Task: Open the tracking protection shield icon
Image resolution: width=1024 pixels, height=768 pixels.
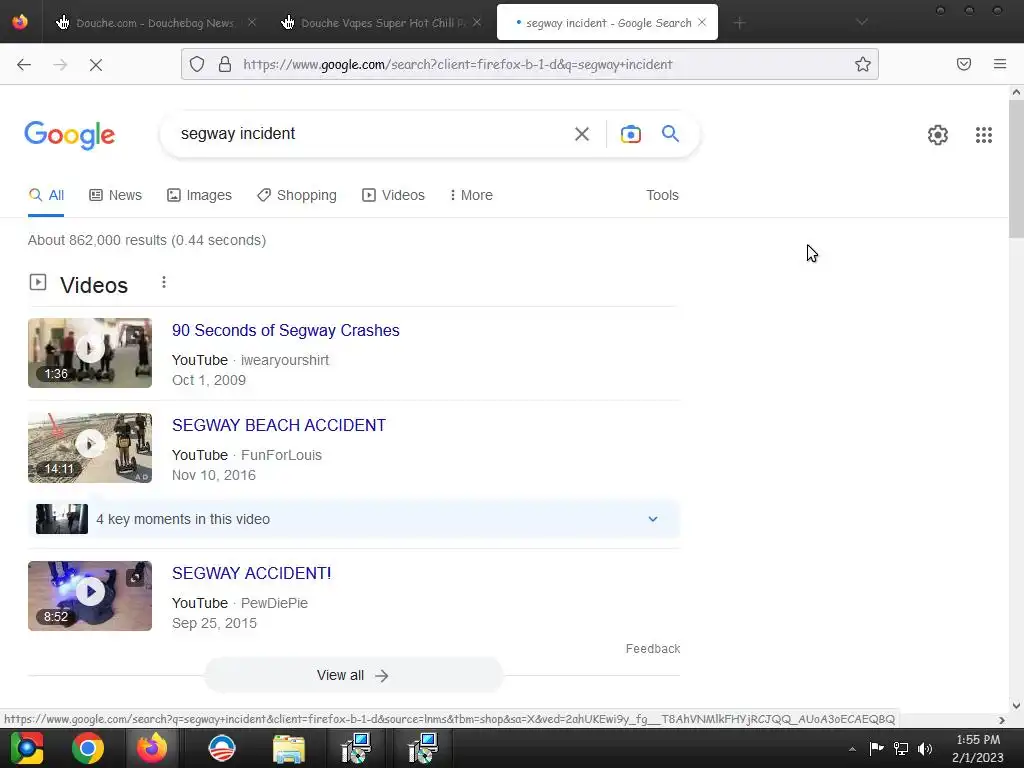Action: click(197, 64)
